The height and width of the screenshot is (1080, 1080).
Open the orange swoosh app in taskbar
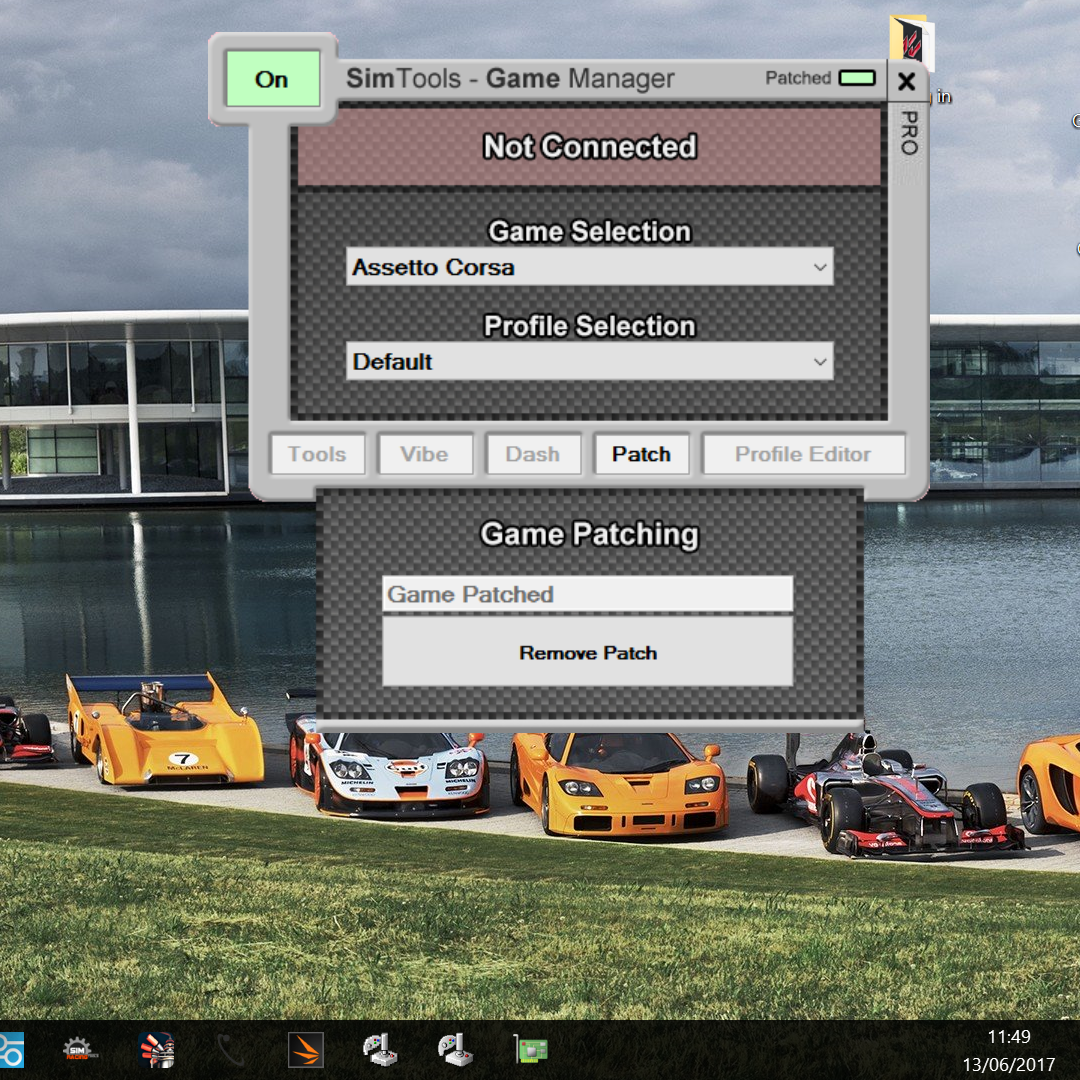coord(305,1050)
